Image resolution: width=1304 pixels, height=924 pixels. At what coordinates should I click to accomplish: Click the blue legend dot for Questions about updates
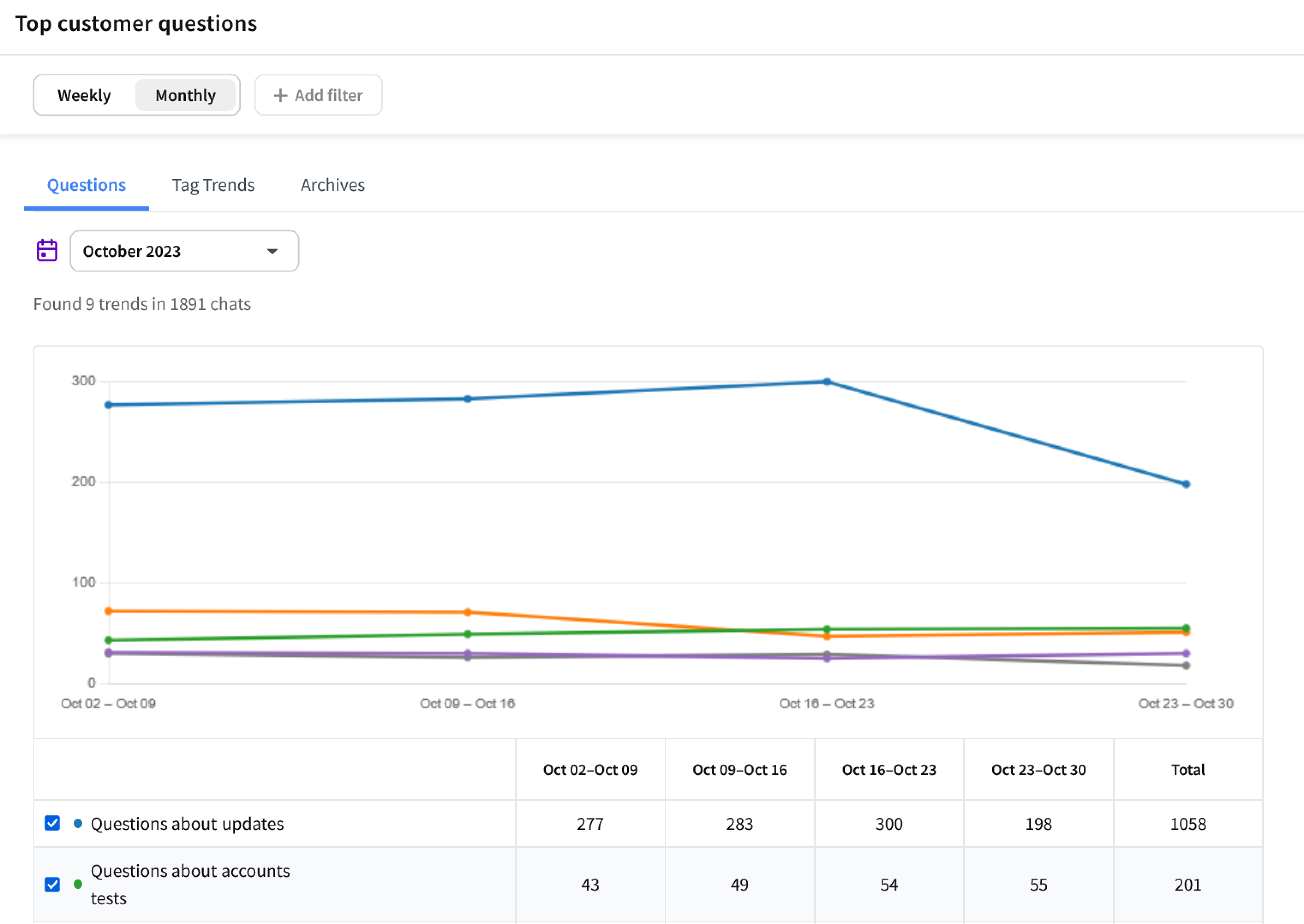tap(78, 823)
